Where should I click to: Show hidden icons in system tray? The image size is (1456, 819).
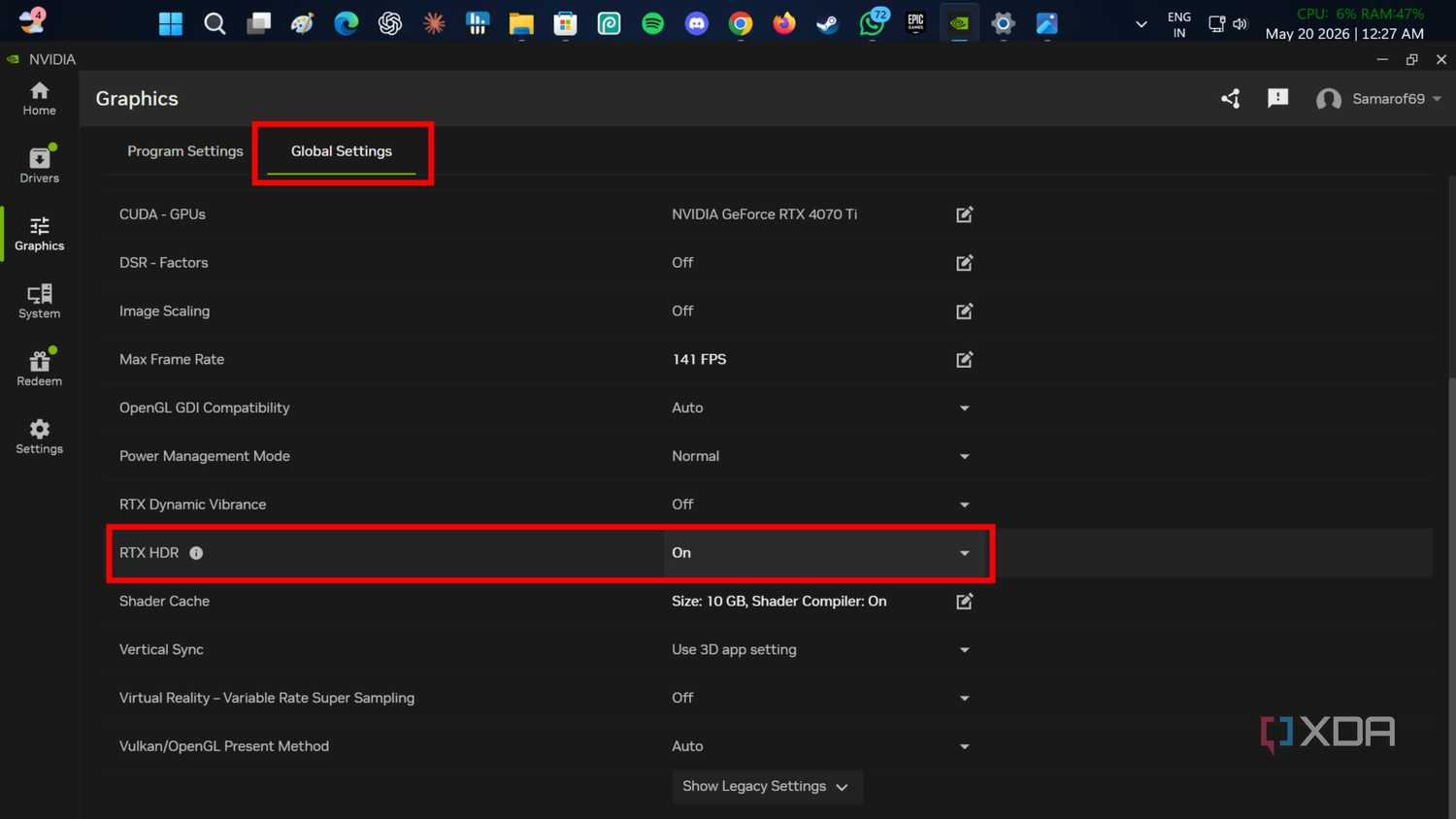click(x=1142, y=24)
